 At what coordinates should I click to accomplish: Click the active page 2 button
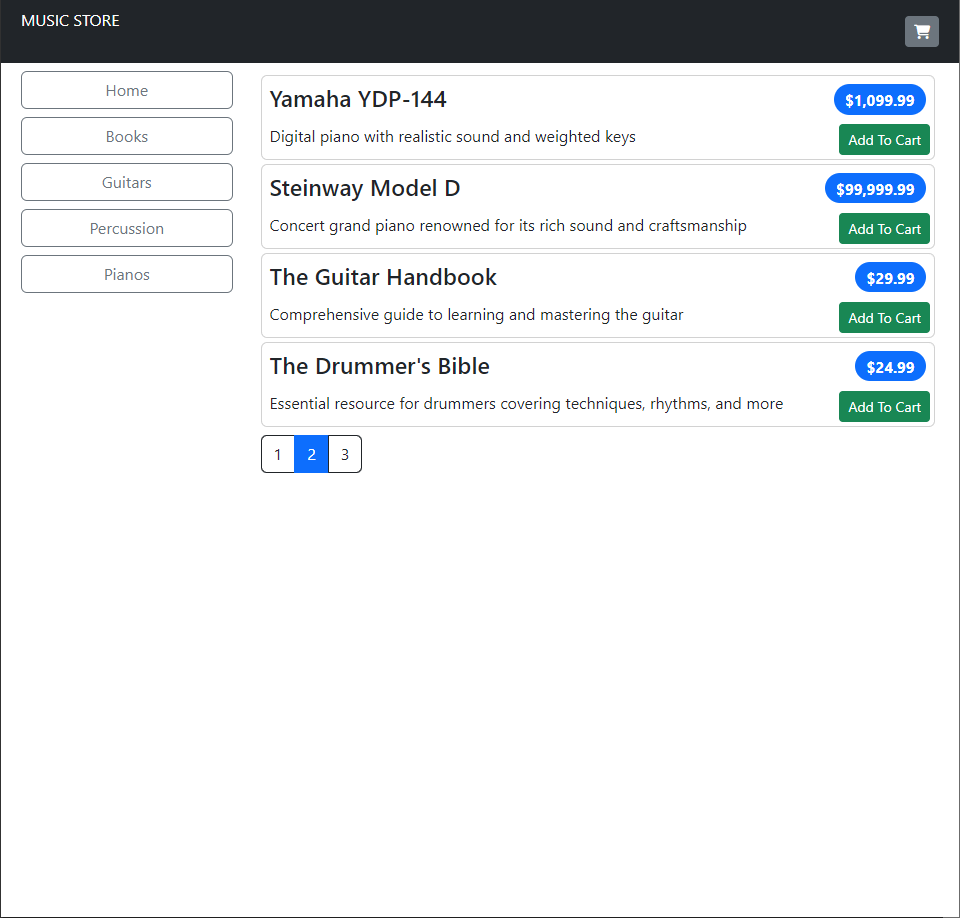[x=311, y=454]
